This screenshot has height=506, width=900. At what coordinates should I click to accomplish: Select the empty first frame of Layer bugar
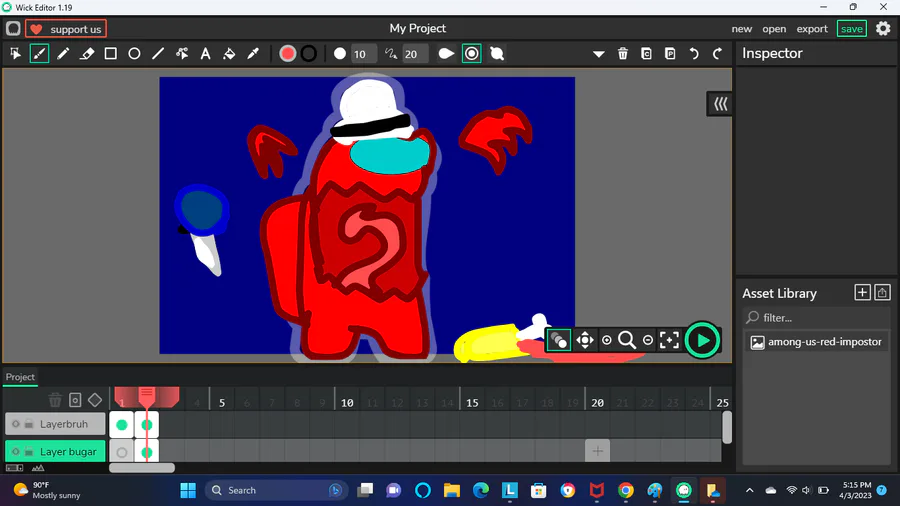(122, 452)
